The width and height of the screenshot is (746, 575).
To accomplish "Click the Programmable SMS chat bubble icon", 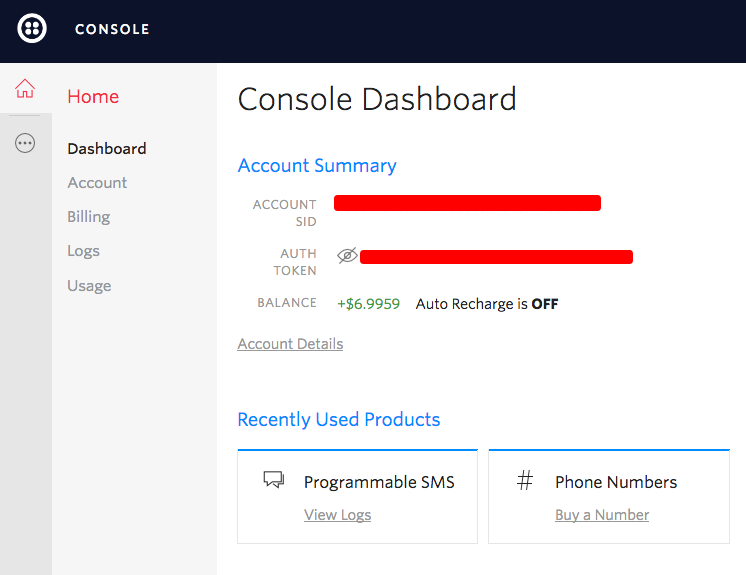I will tap(274, 480).
